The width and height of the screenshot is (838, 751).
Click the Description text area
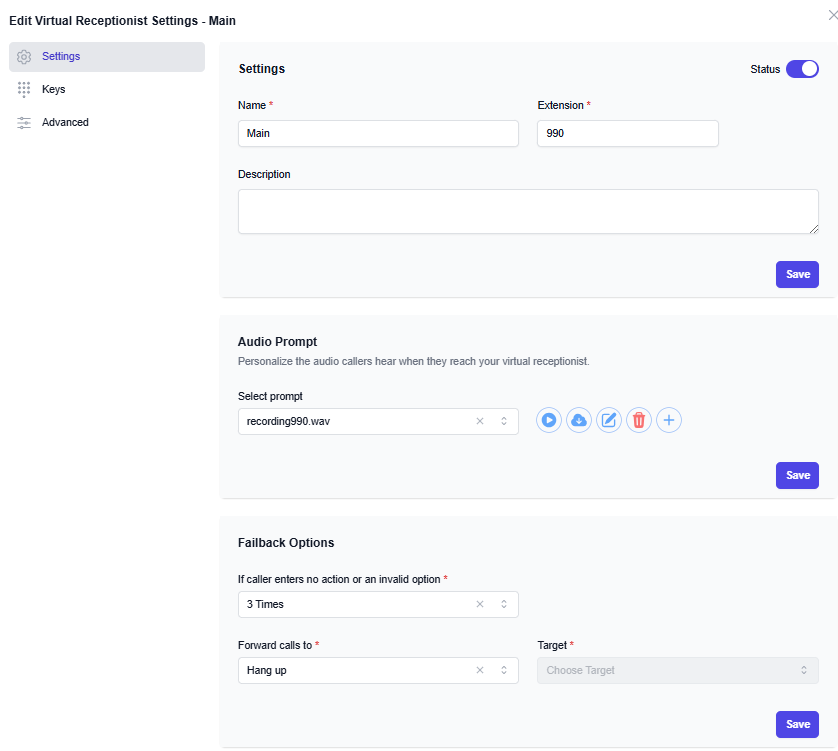(528, 211)
